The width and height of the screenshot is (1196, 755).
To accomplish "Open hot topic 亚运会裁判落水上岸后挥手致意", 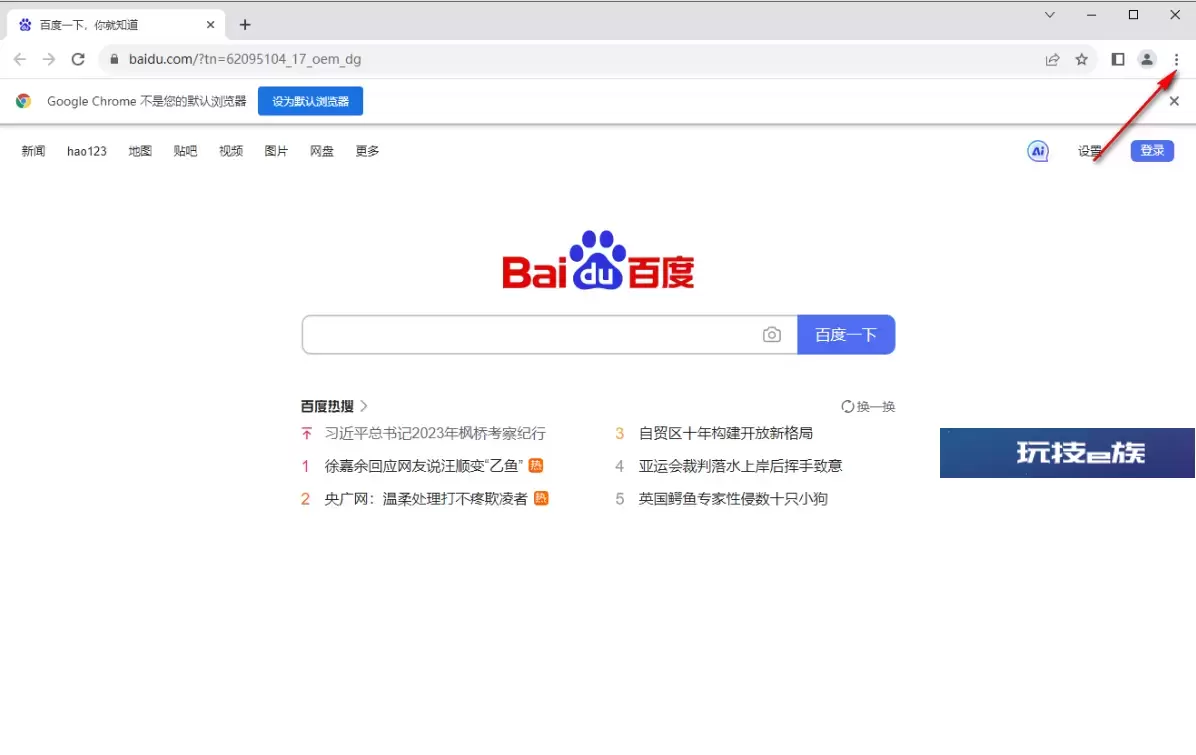I will [740, 466].
